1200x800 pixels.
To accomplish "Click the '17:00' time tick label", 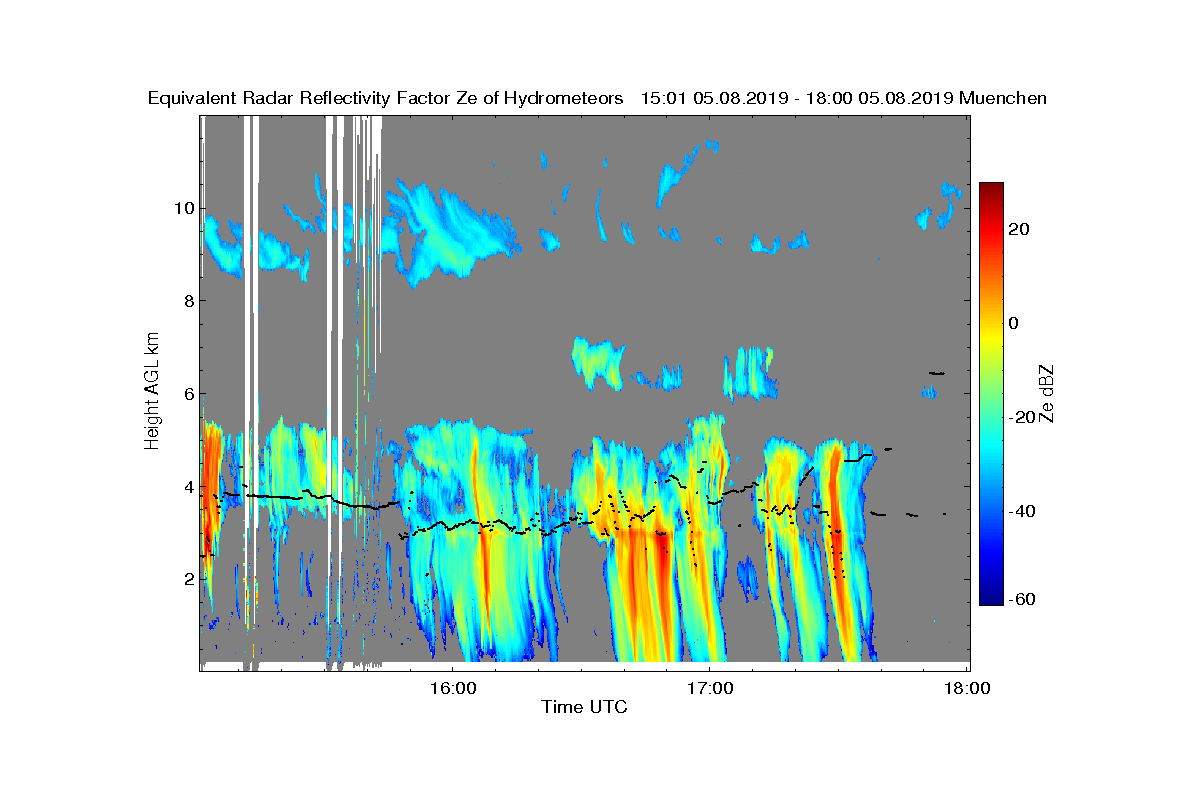I will click(x=710, y=688).
